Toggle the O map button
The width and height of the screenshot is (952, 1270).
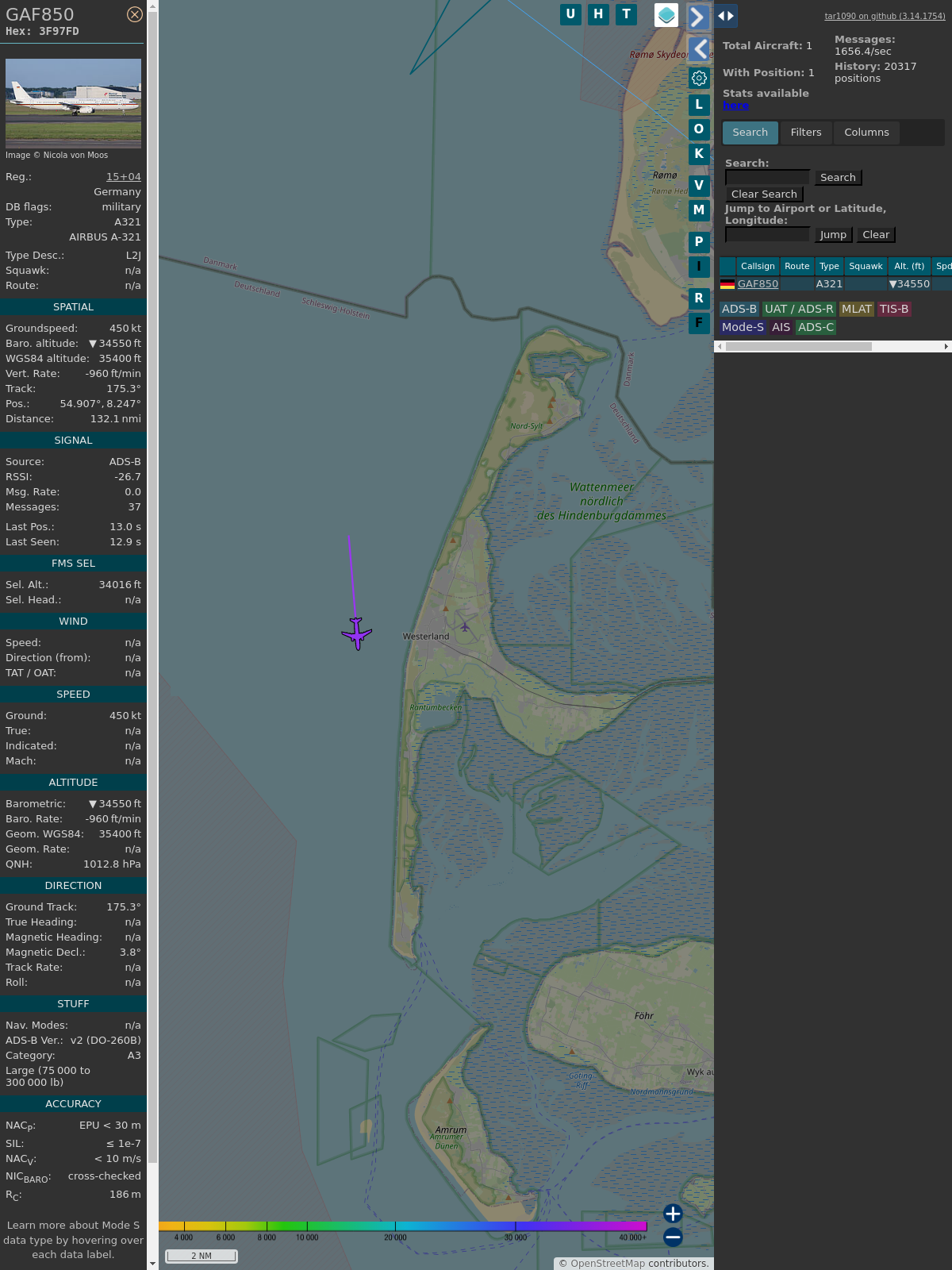point(699,129)
